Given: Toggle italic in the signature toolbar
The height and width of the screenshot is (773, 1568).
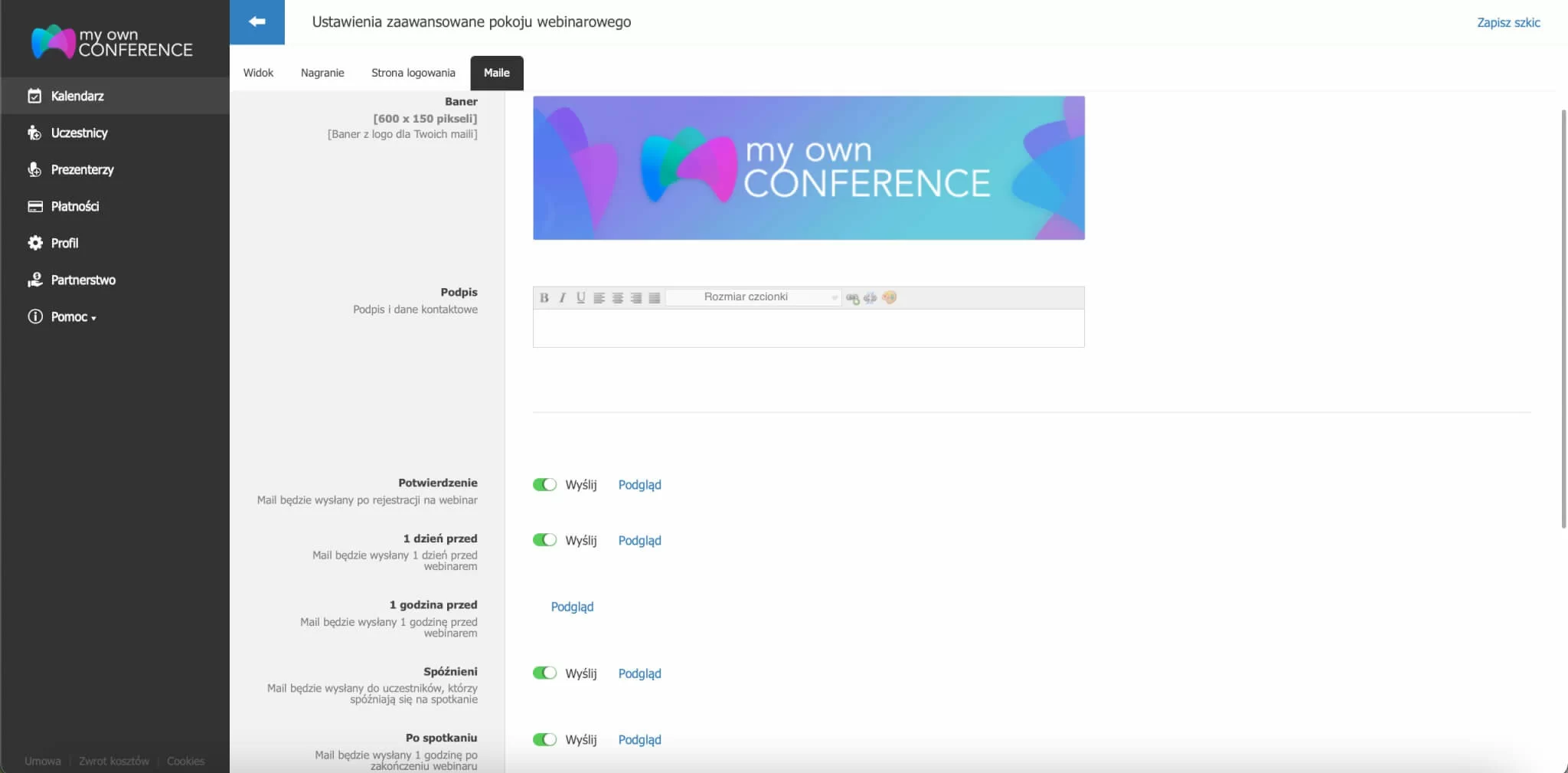Looking at the screenshot, I should 562,298.
